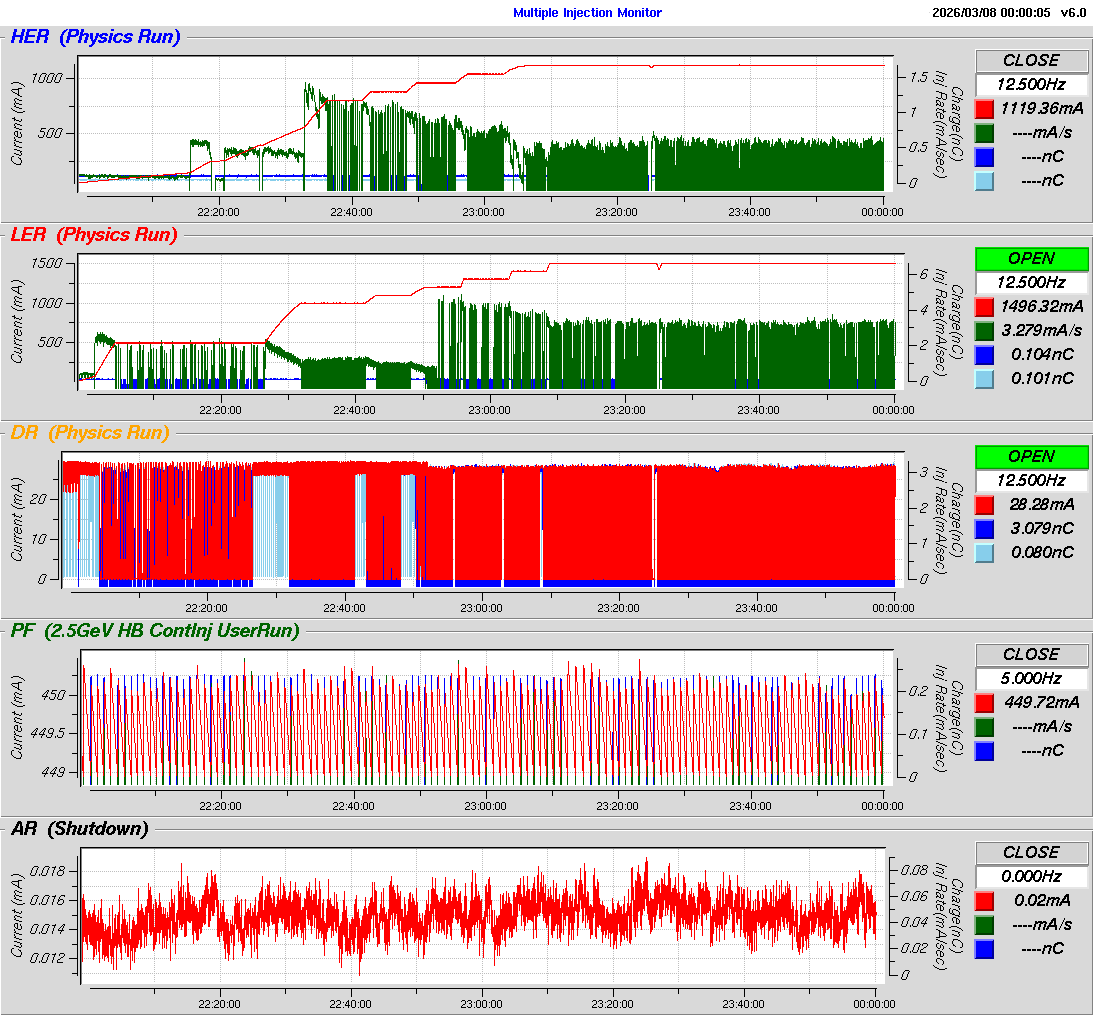Click HER green injection rate swatch
This screenshot has height=1015, width=1093.
pos(984,132)
